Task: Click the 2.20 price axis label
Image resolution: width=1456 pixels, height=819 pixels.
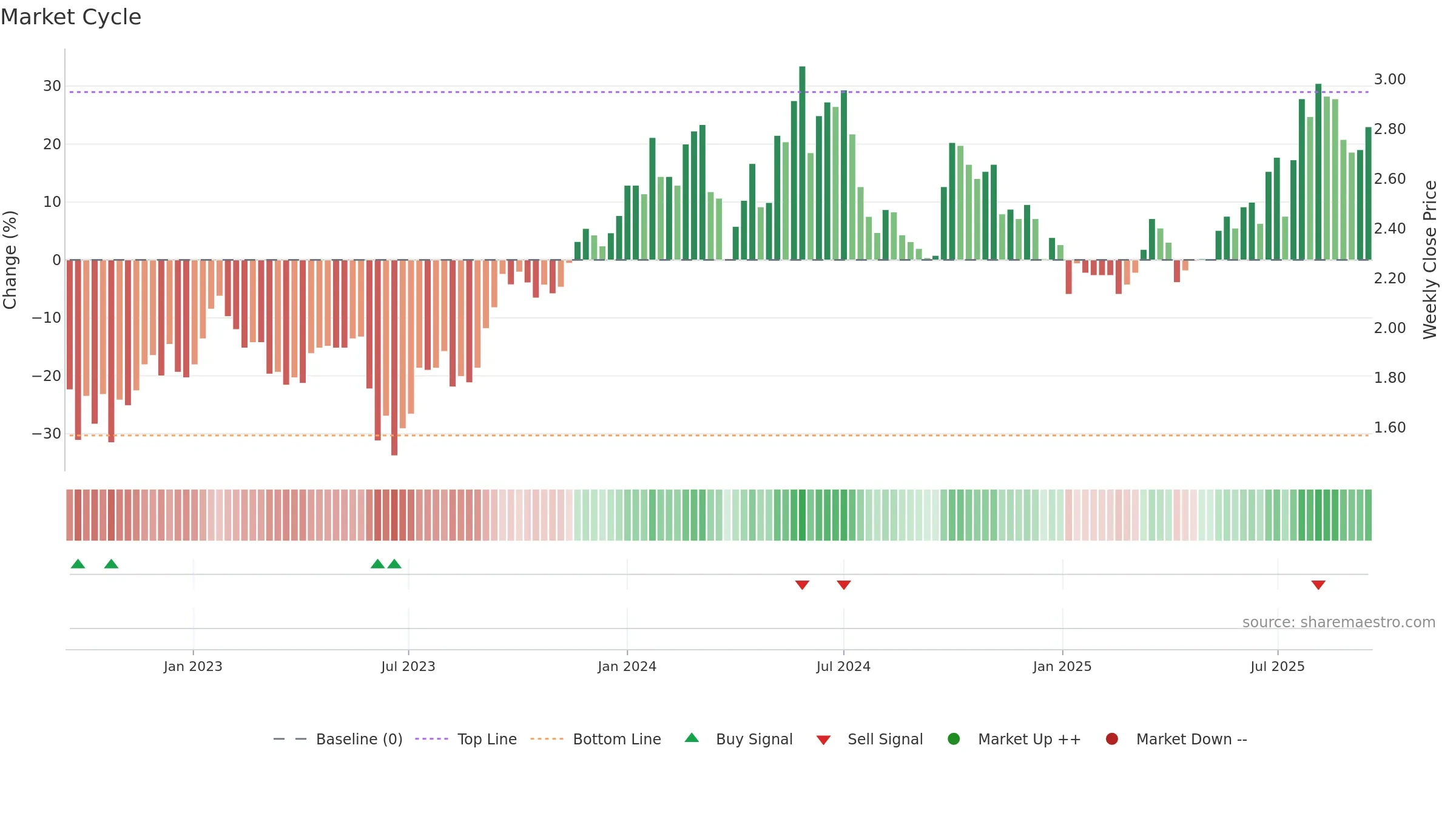Action: [1390, 278]
